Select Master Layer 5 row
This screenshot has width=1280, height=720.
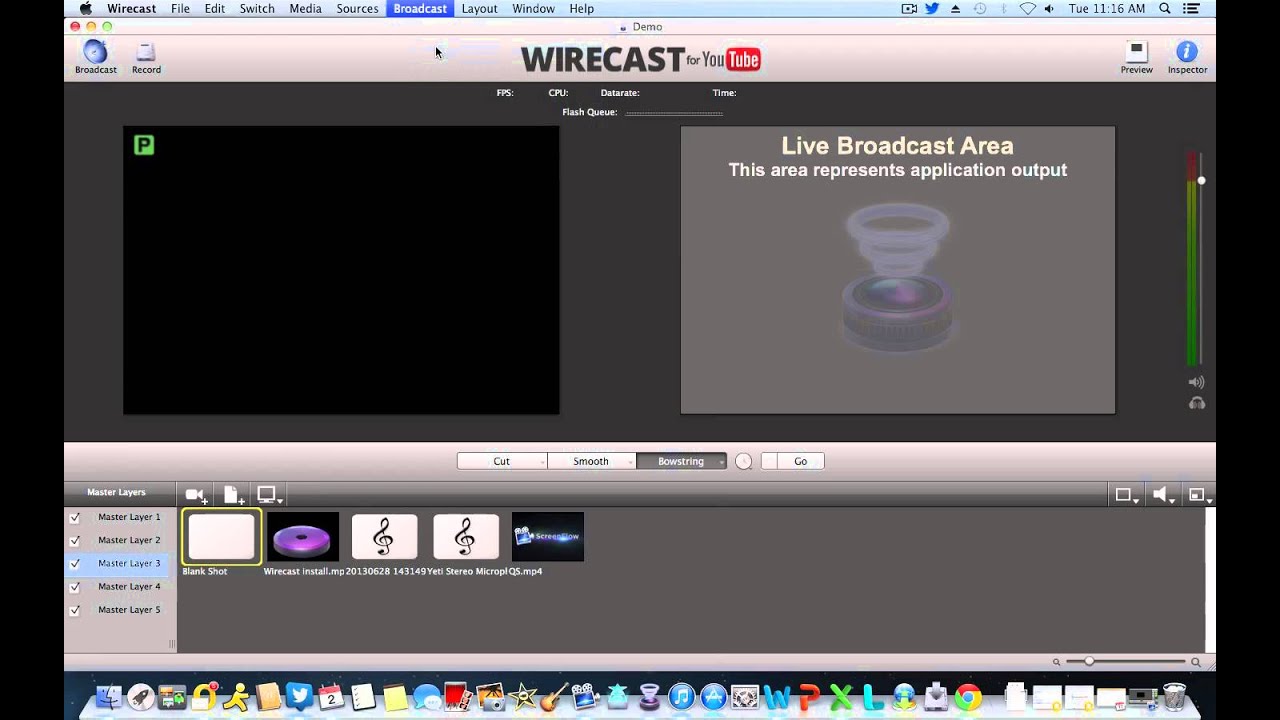click(x=120, y=610)
